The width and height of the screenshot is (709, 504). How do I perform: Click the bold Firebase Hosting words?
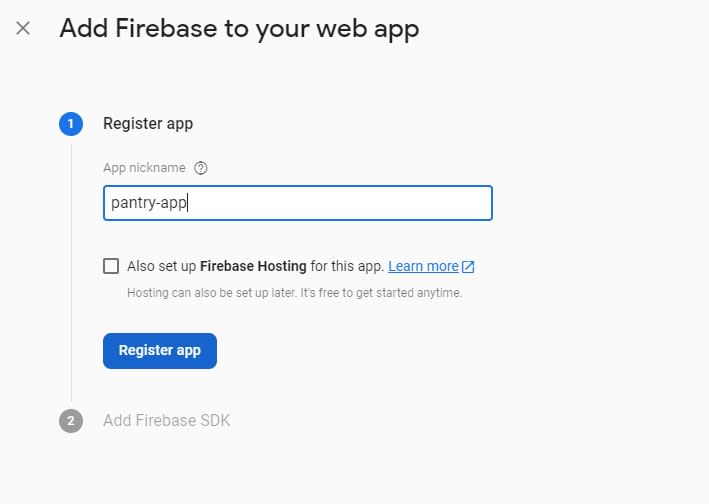[253, 266]
